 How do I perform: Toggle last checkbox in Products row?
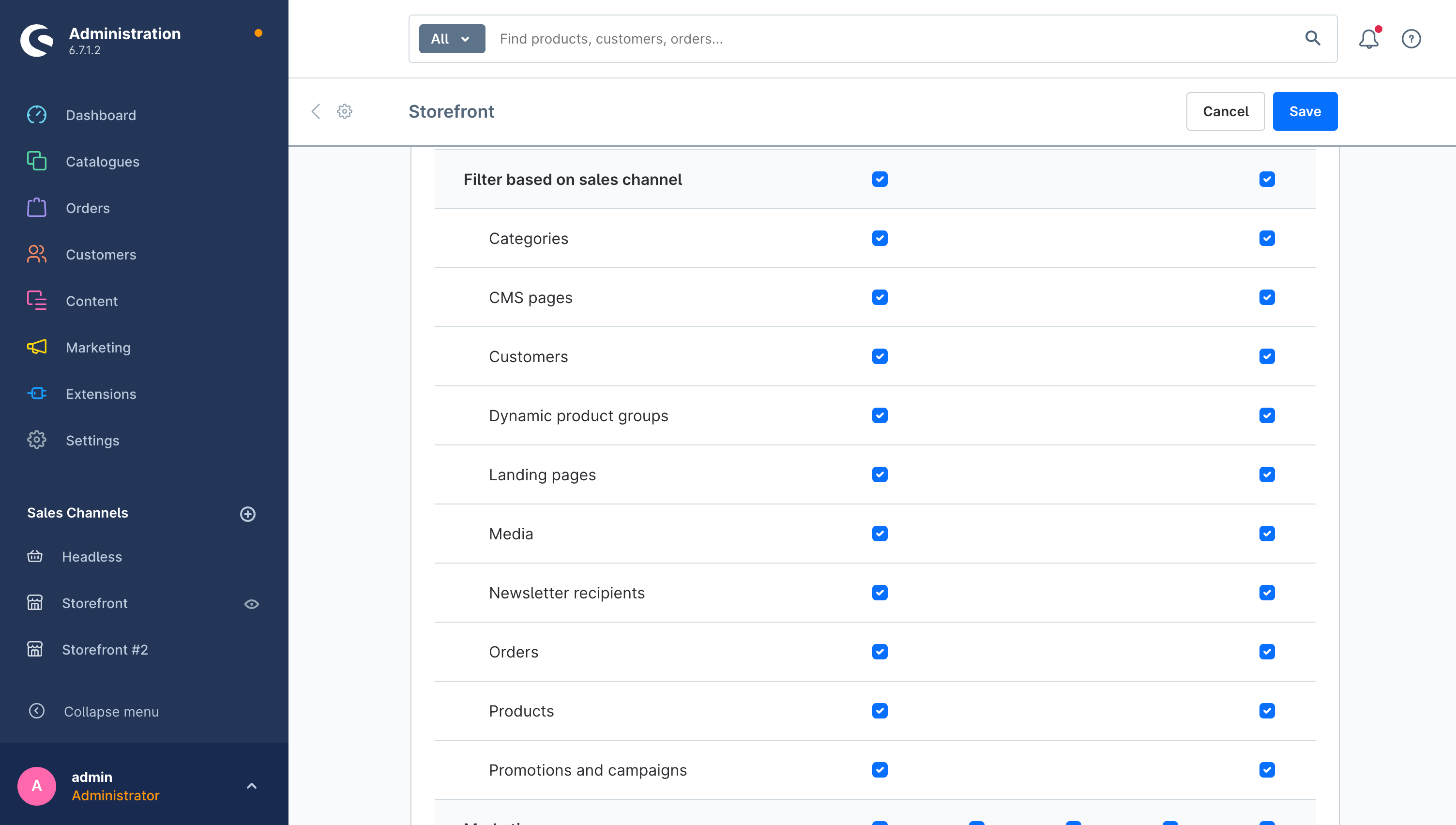(1267, 710)
